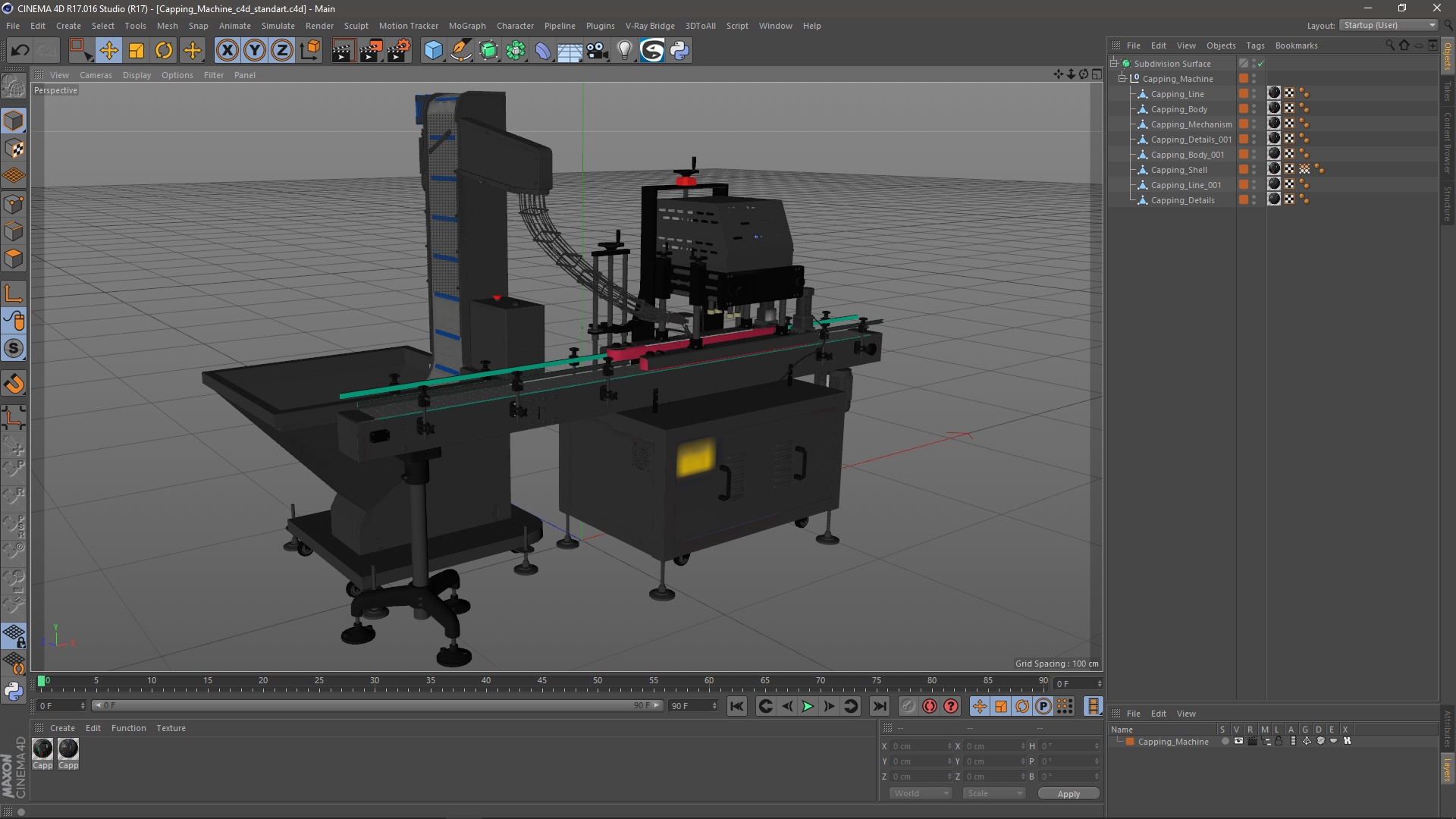Toggle X-axis lock button

(227, 51)
